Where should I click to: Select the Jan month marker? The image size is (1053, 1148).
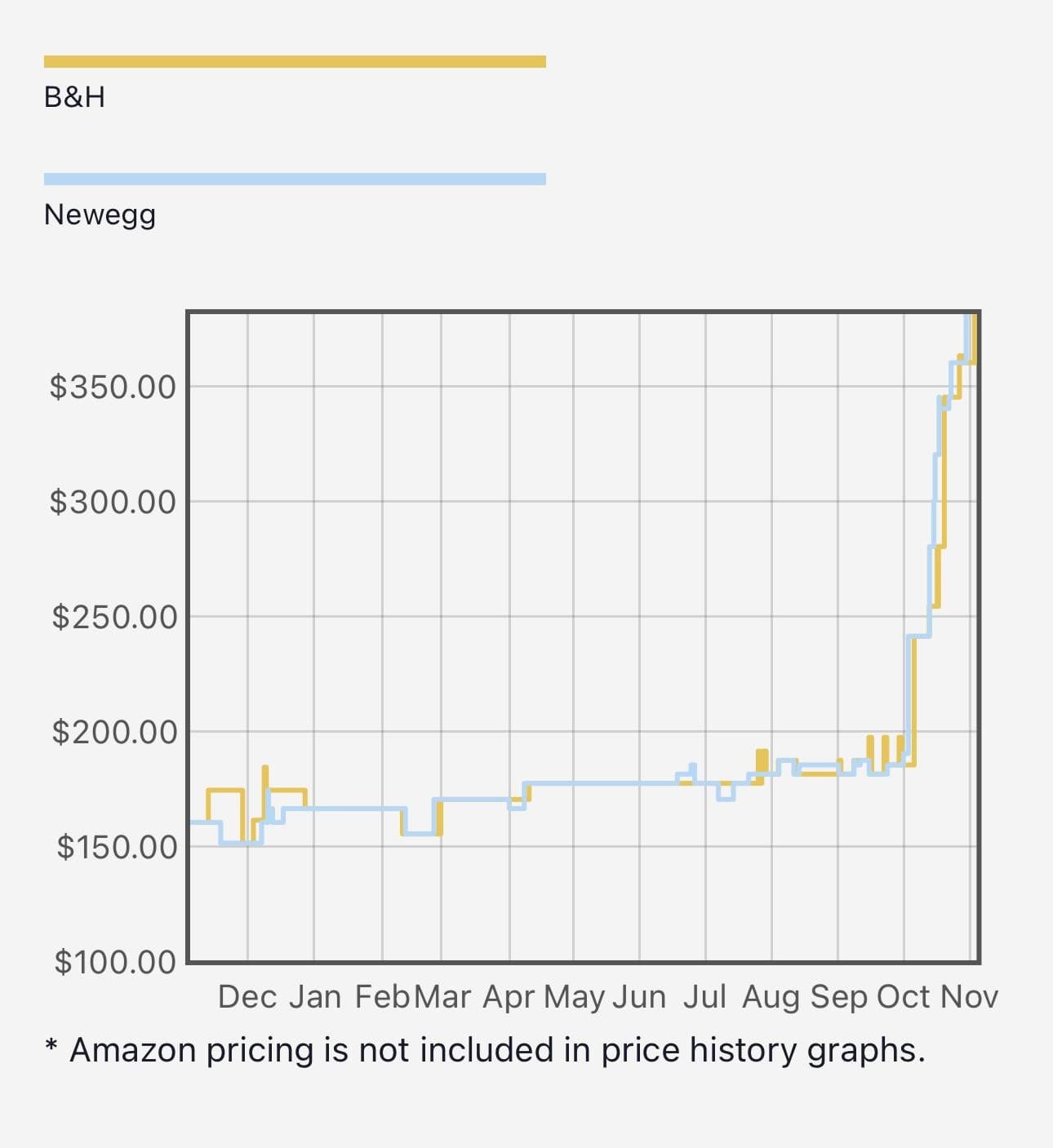point(315,997)
